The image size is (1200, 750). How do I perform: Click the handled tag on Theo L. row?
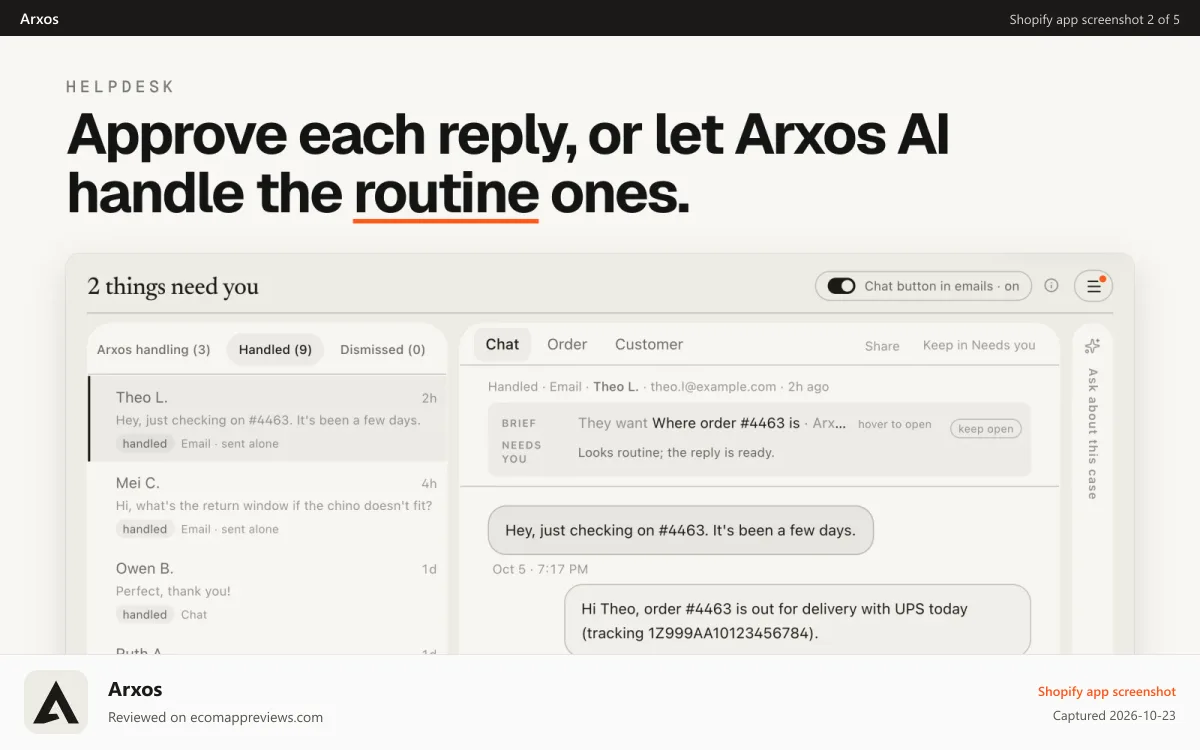coord(145,444)
